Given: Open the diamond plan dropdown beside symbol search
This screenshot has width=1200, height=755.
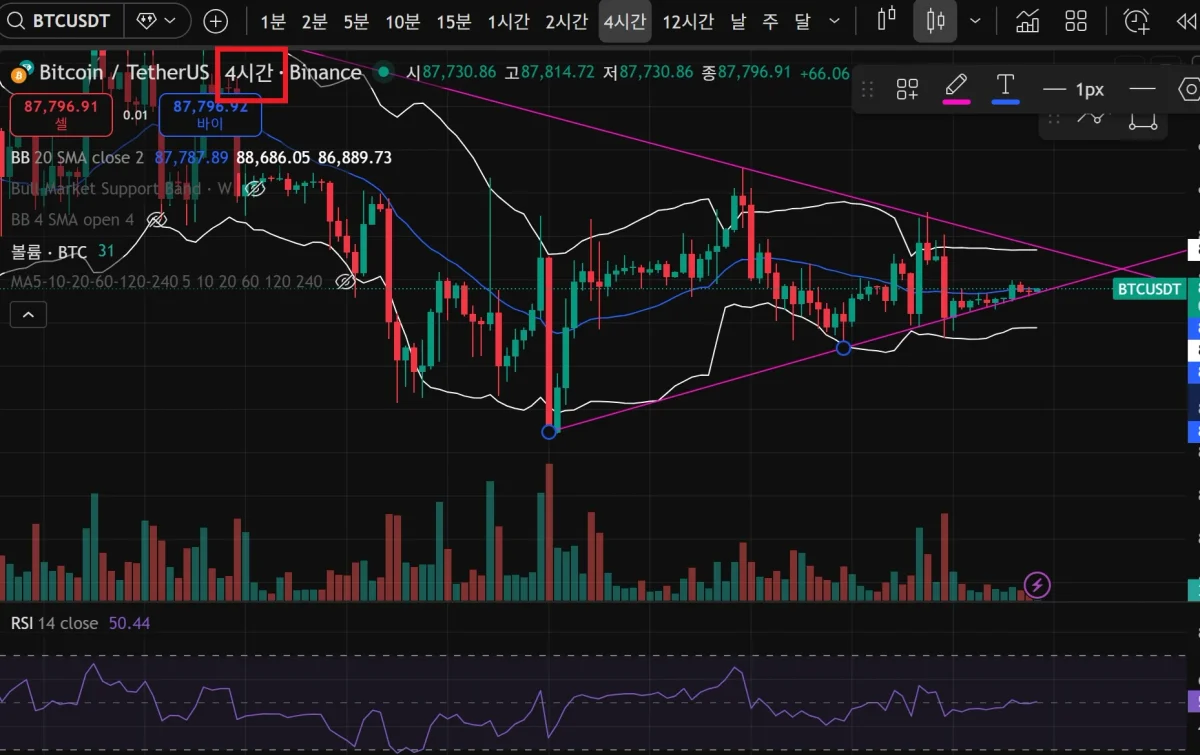Looking at the screenshot, I should pos(158,21).
